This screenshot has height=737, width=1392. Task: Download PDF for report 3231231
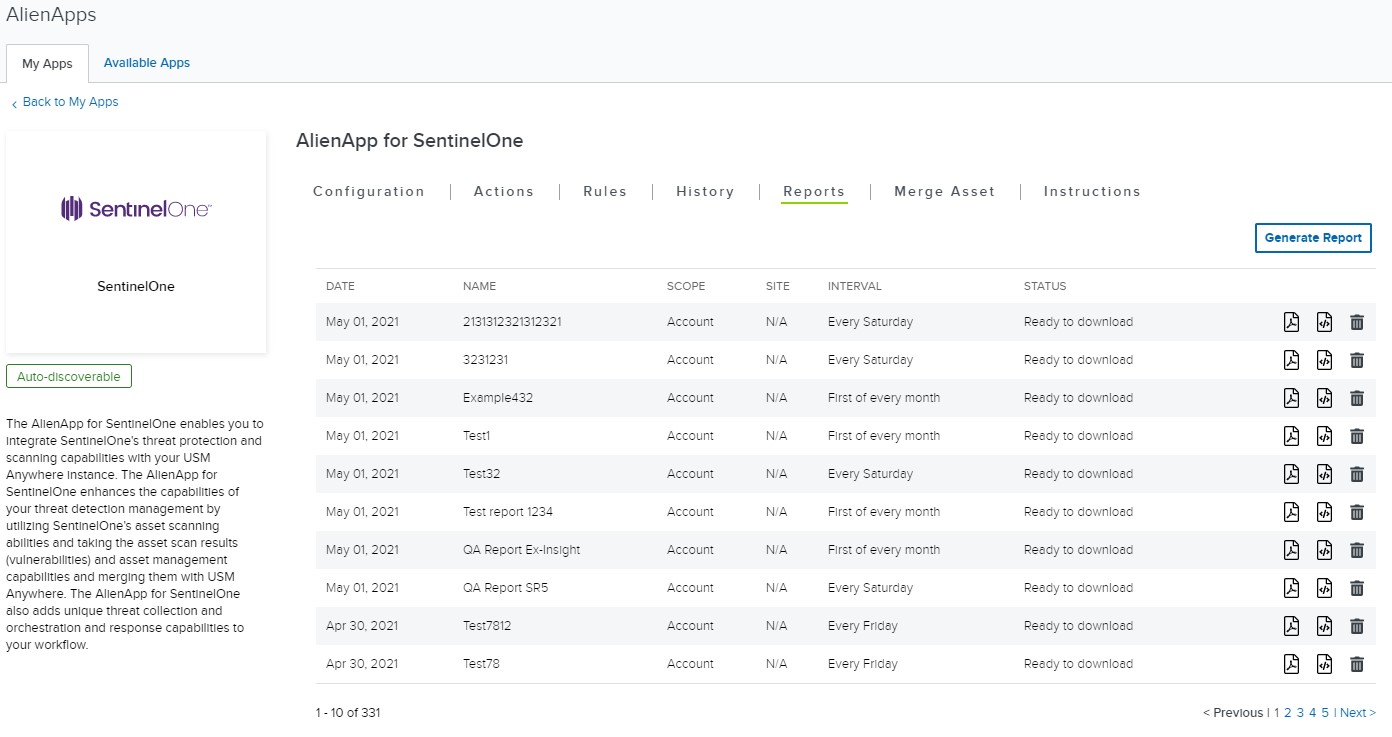(x=1291, y=360)
